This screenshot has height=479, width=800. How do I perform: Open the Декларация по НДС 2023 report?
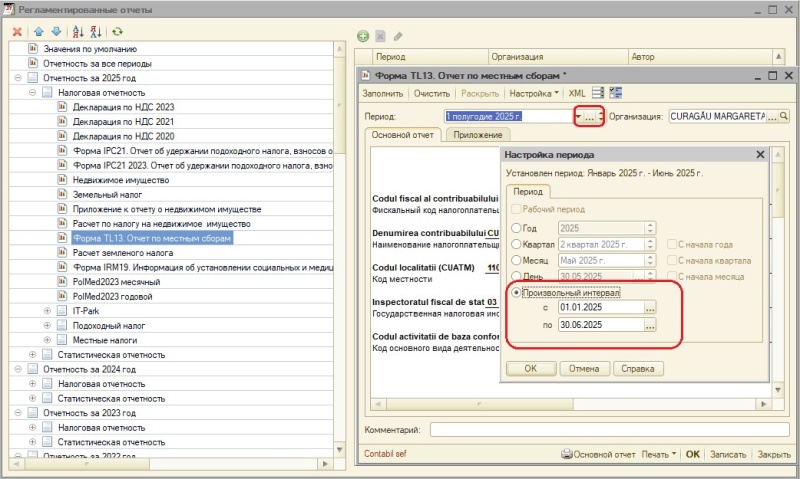[x=123, y=107]
